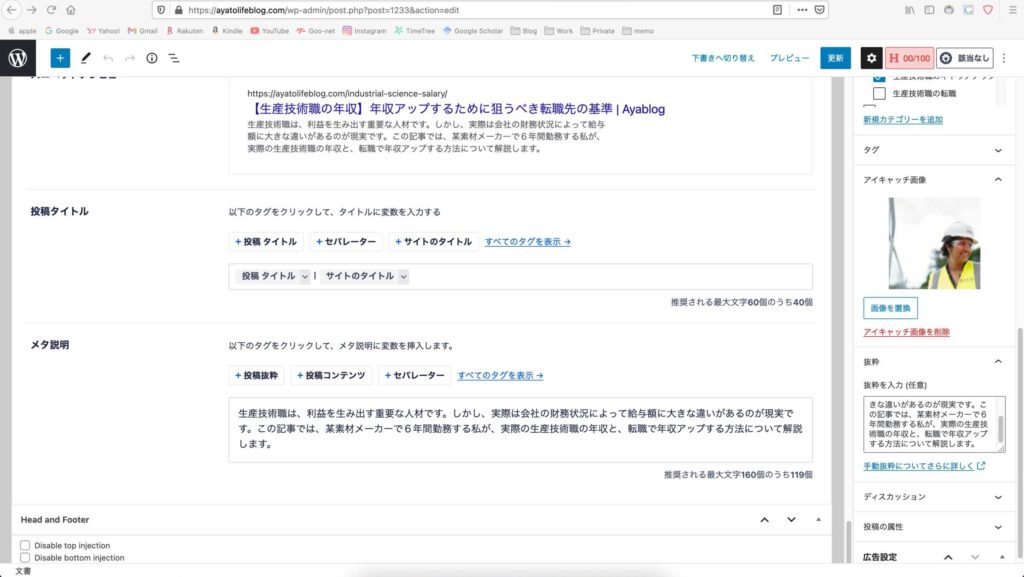Open サイトのタイトル tag dropdown in title field

pyautogui.click(x=404, y=276)
